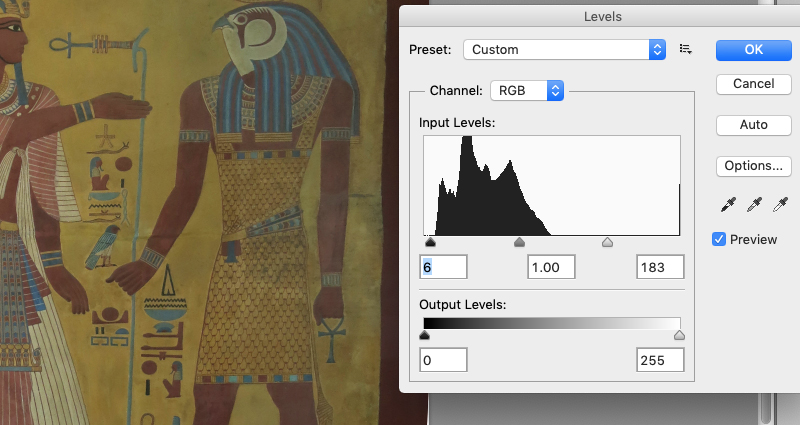800x425 pixels.
Task: Open the Channel dropdown showing RGB
Action: click(527, 90)
